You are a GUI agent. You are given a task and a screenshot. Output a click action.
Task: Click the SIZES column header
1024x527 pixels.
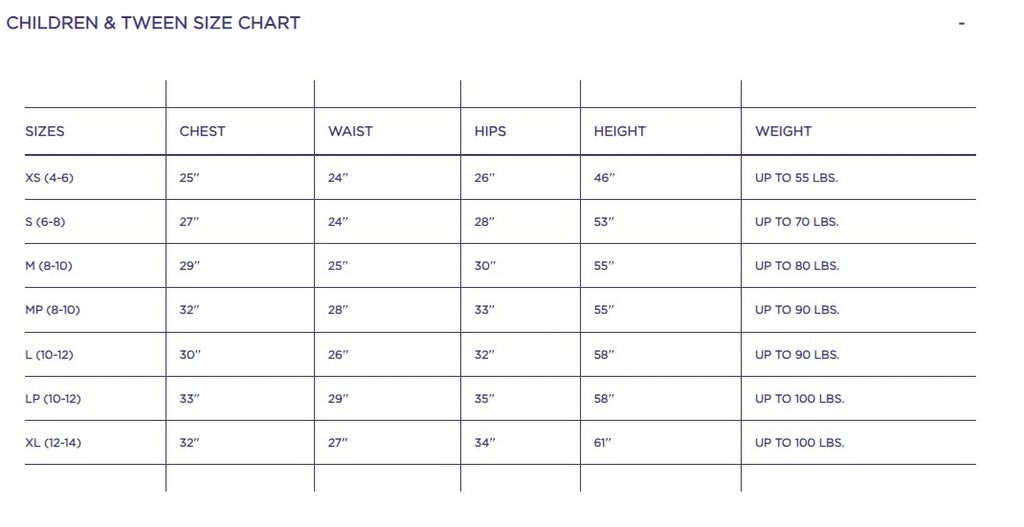pyautogui.click(x=45, y=131)
